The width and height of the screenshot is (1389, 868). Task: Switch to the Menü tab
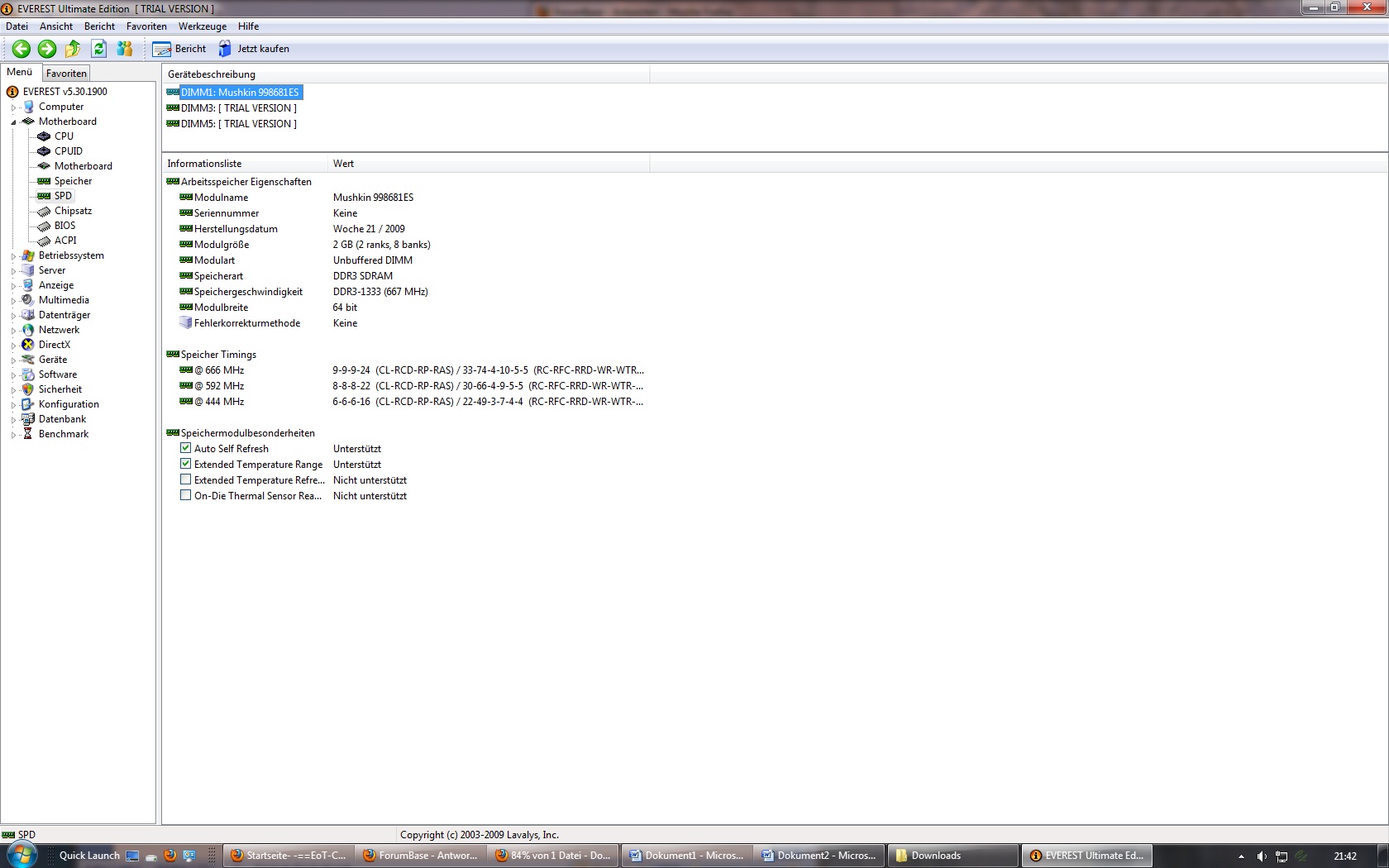pos(20,72)
